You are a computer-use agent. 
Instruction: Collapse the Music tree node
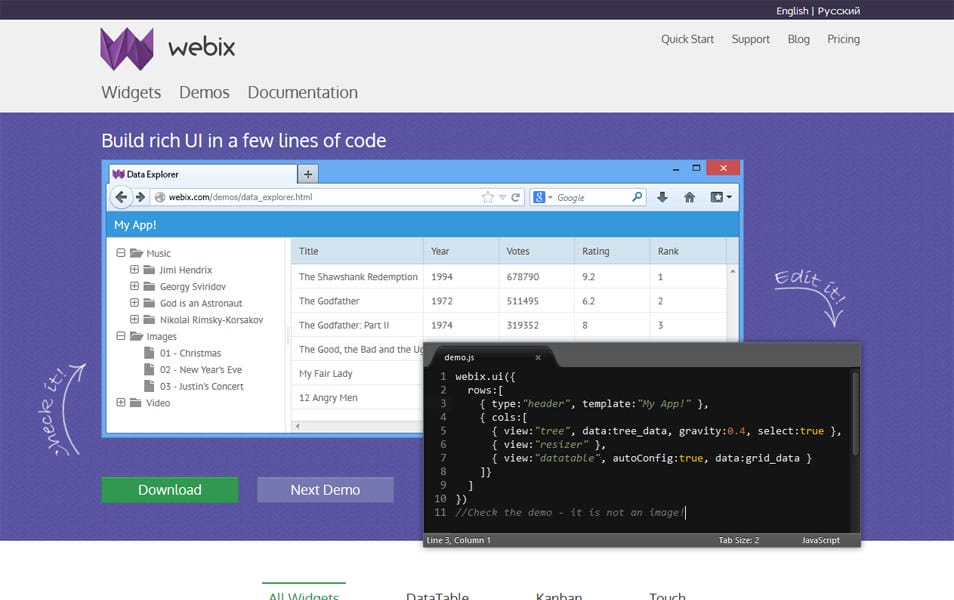[x=120, y=253]
